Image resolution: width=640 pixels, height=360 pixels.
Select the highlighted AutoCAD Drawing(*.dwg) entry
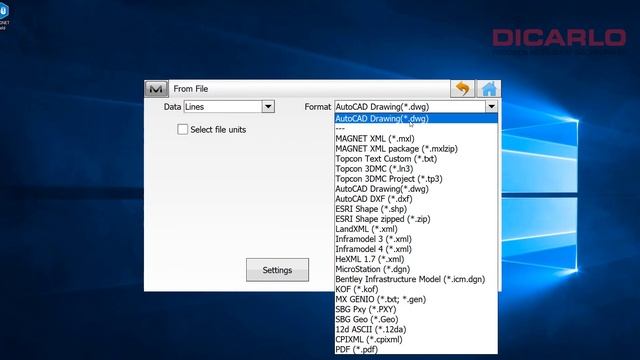coord(416,118)
